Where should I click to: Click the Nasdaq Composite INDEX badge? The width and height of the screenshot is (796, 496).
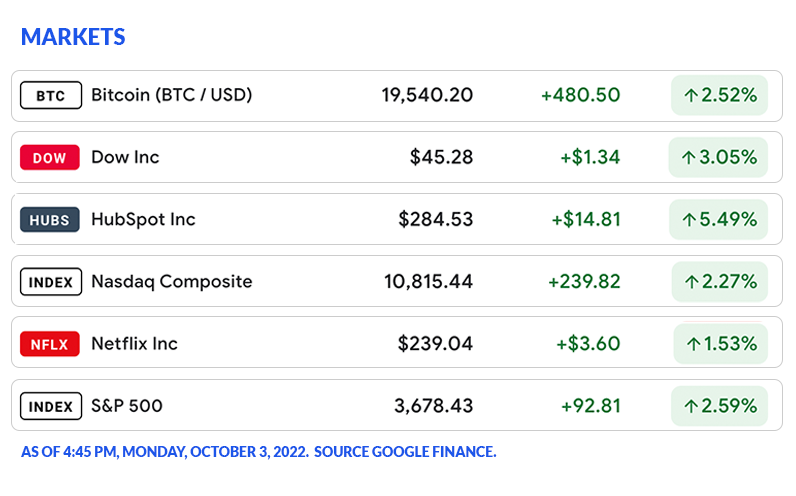click(x=50, y=282)
